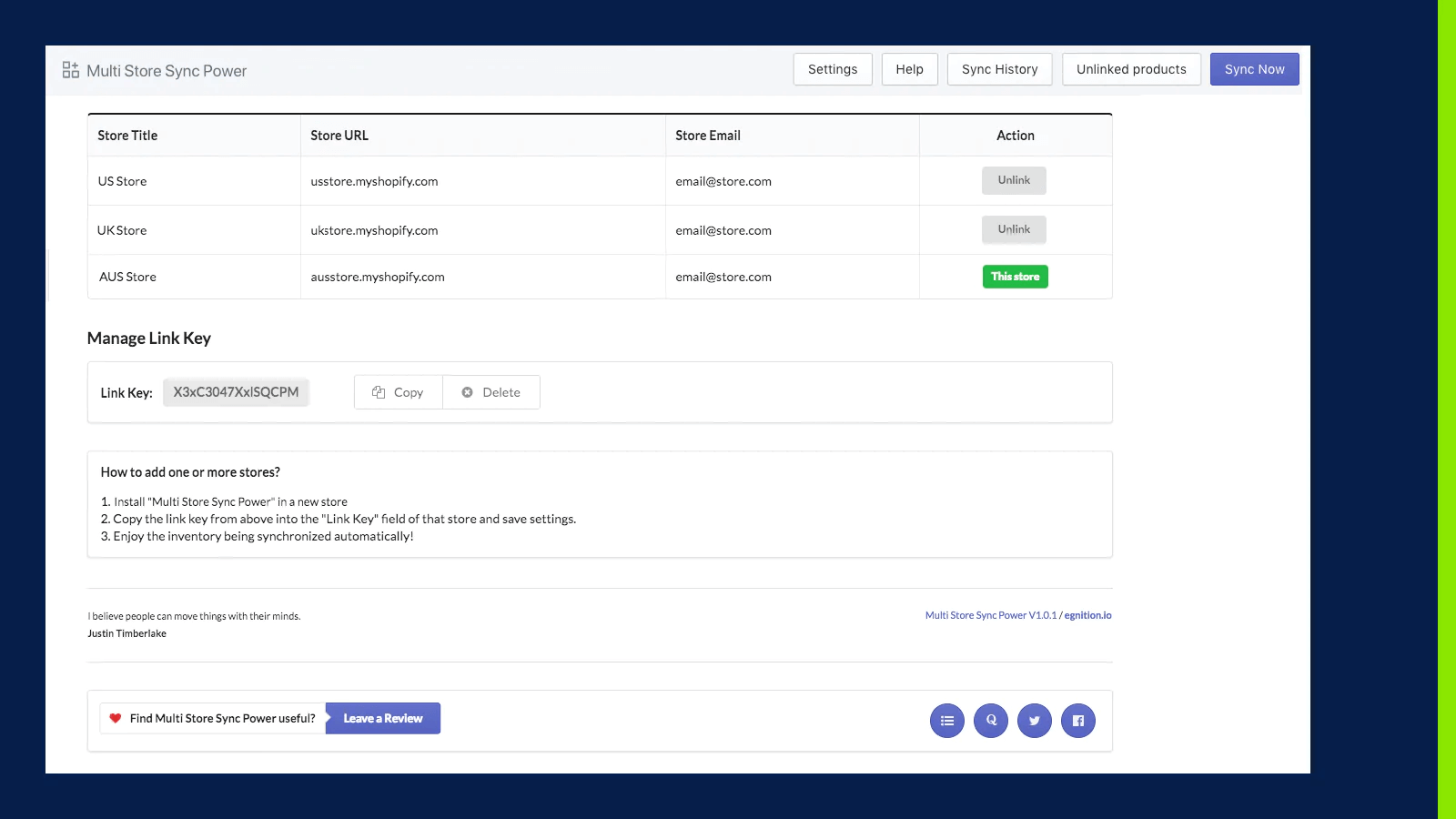This screenshot has height=819, width=1456.
Task: Click the 'Enjoy the inventory being synchronized' step
Action: click(x=257, y=536)
